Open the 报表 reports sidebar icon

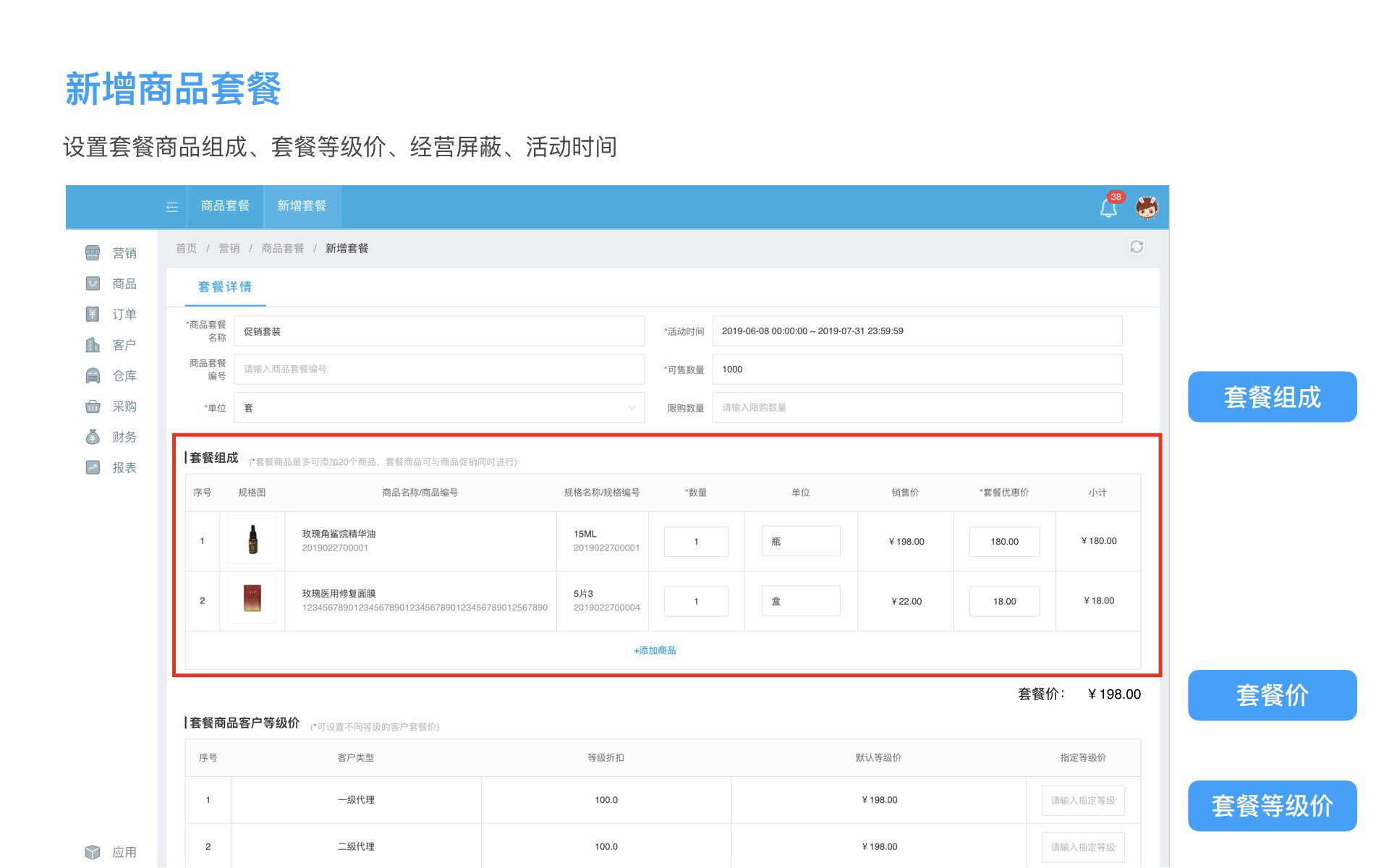pos(93,467)
